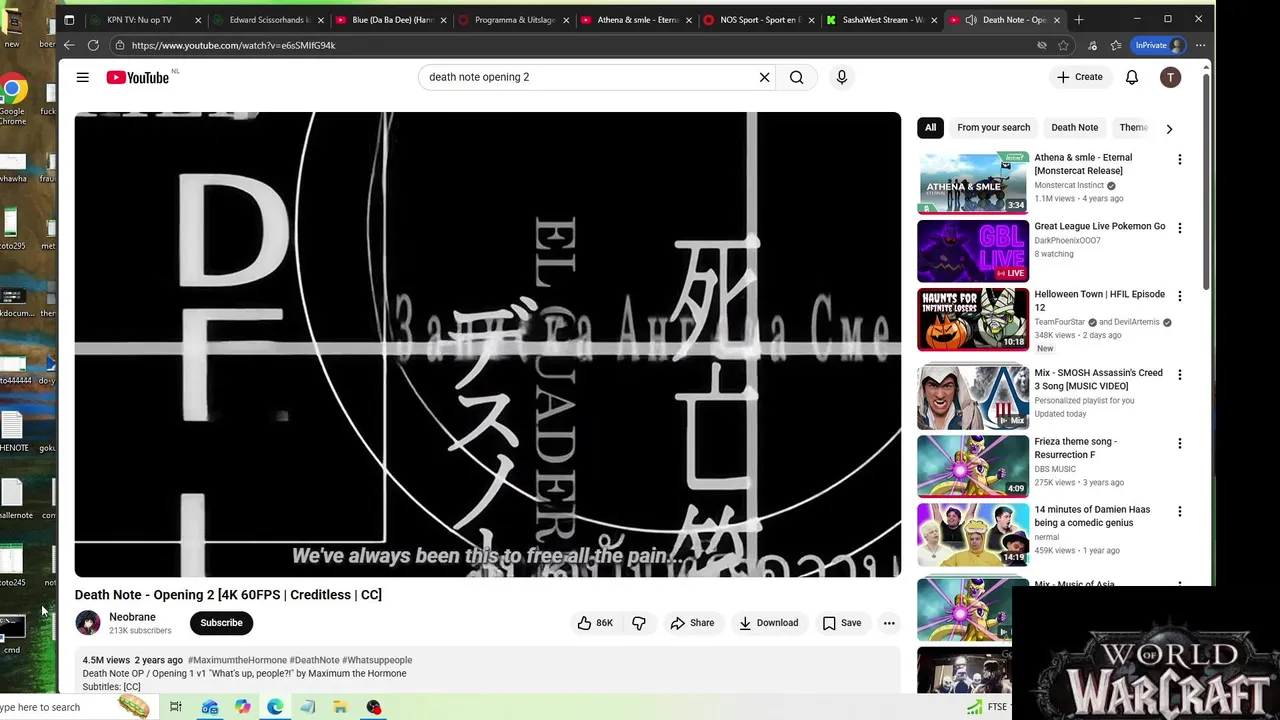Screen dimensions: 1280x720
Task: Open the InPrivate profile button
Action: click(1159, 45)
